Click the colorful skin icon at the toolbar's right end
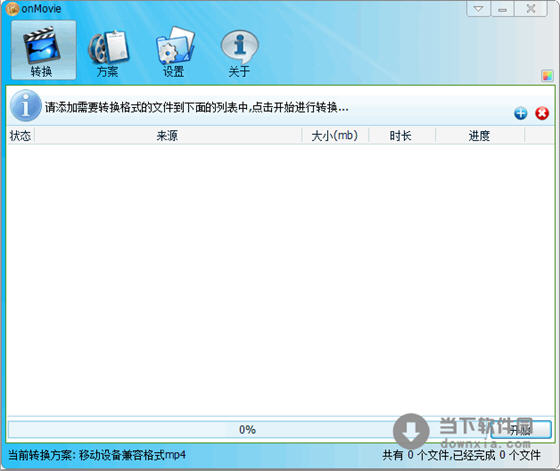Viewport: 560px width, 471px height. pyautogui.click(x=547, y=76)
